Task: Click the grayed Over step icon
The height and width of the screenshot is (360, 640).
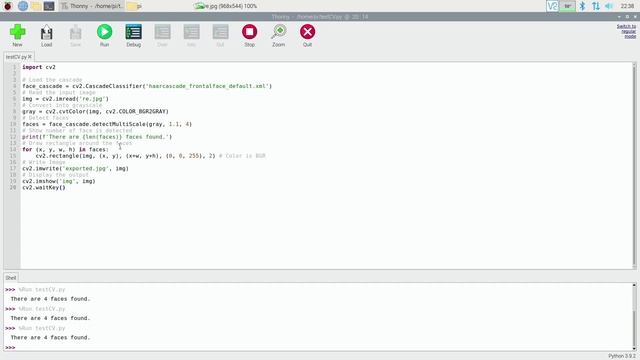Action: click(x=162, y=36)
